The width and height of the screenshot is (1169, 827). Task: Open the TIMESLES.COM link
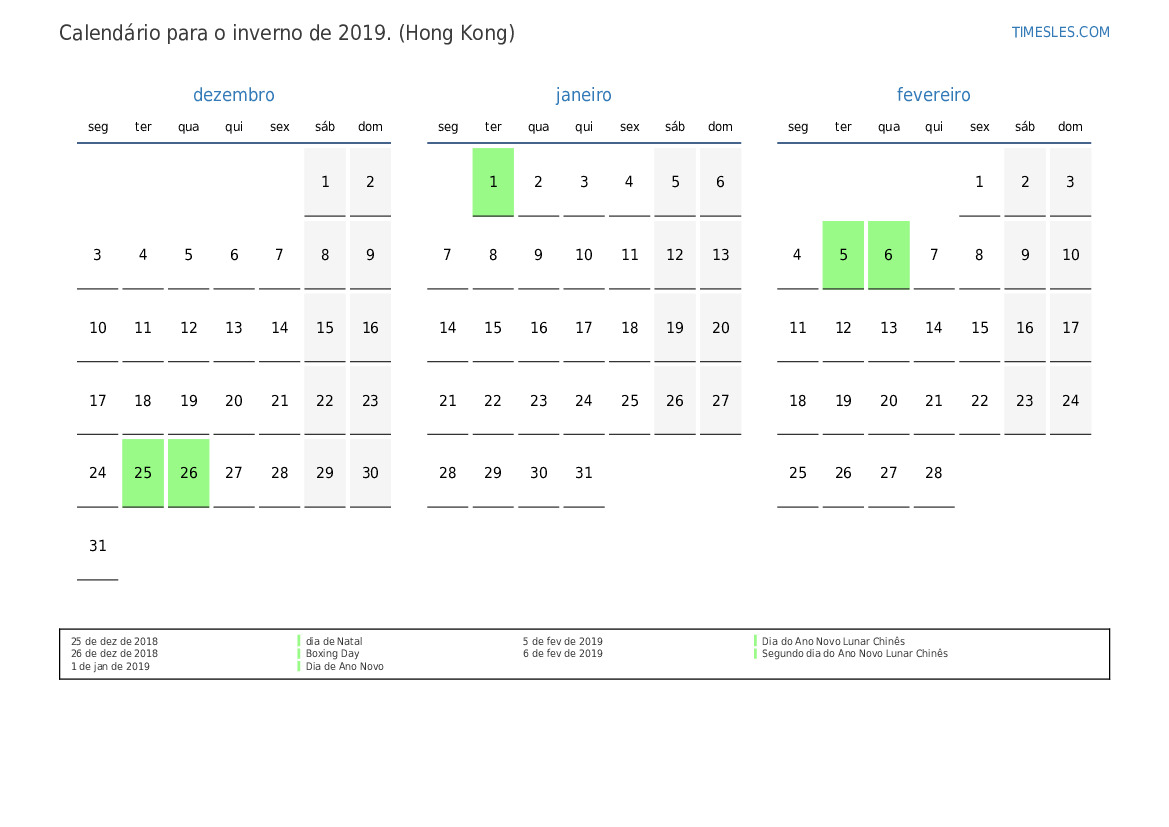pos(1060,32)
